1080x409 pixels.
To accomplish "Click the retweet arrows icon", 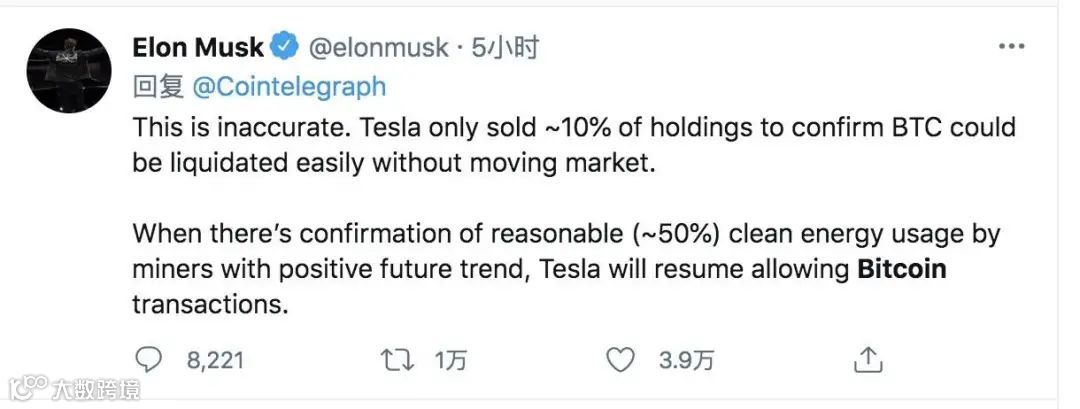I will pyautogui.click(x=397, y=360).
